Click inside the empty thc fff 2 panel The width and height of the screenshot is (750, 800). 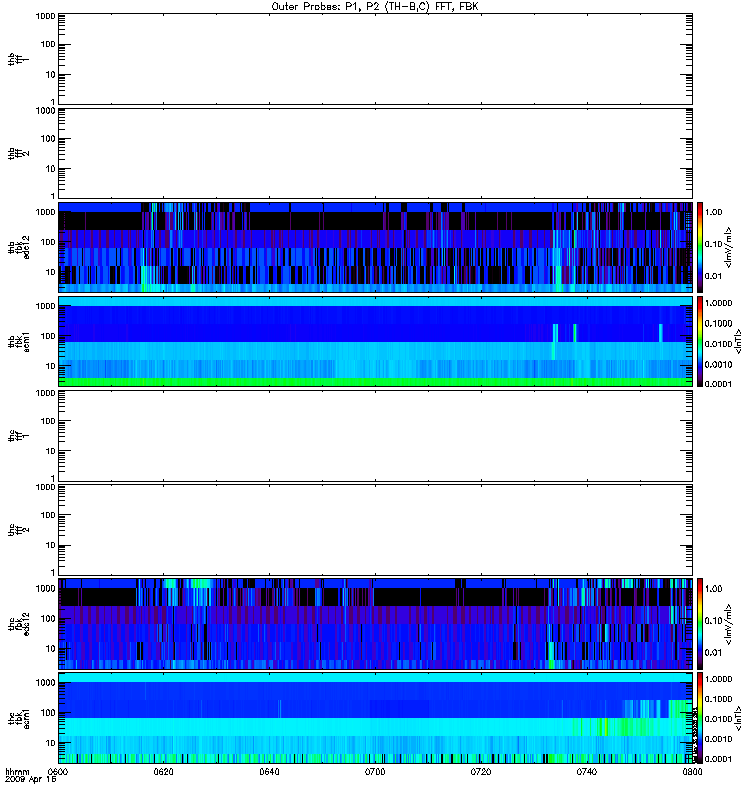[375, 530]
